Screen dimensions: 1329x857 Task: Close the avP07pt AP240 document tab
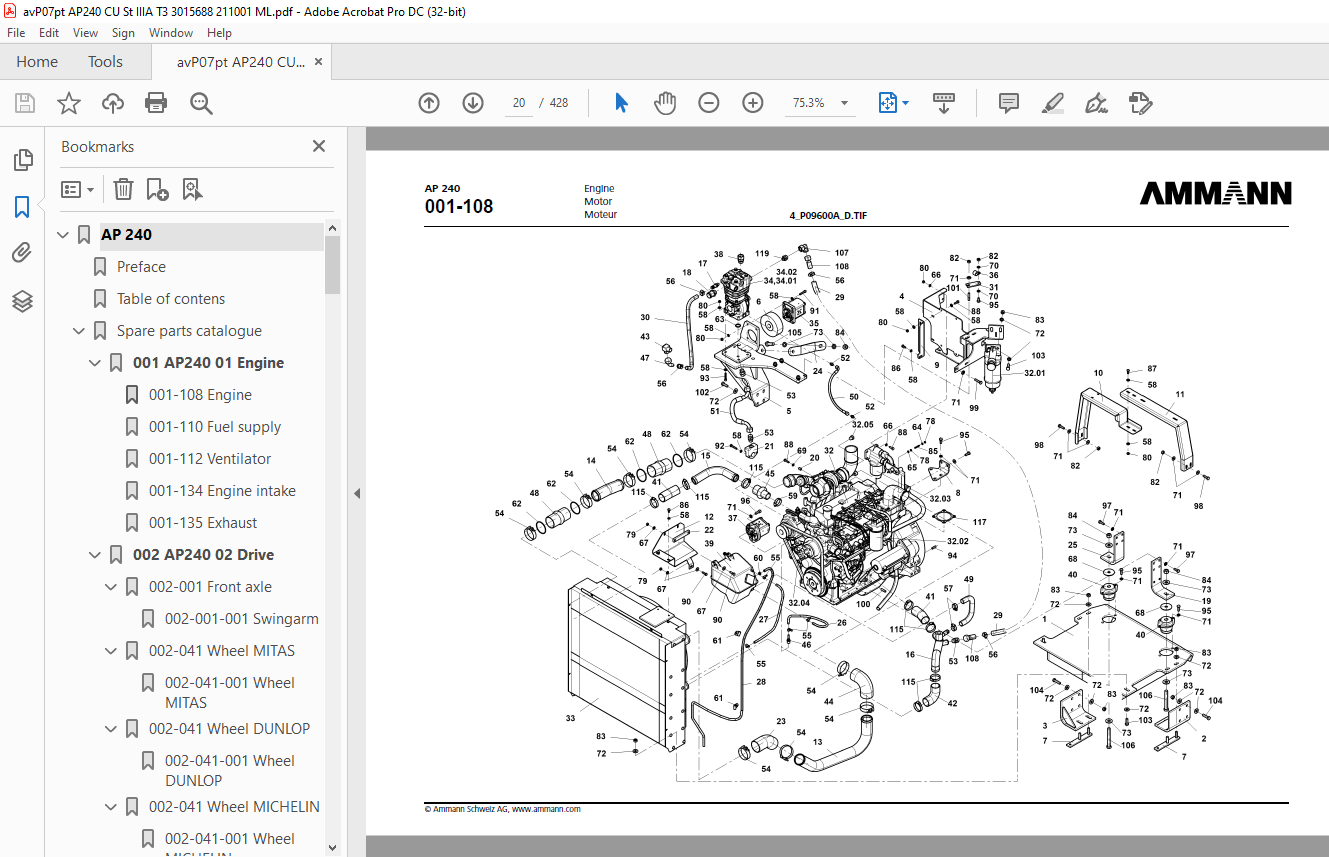[318, 62]
